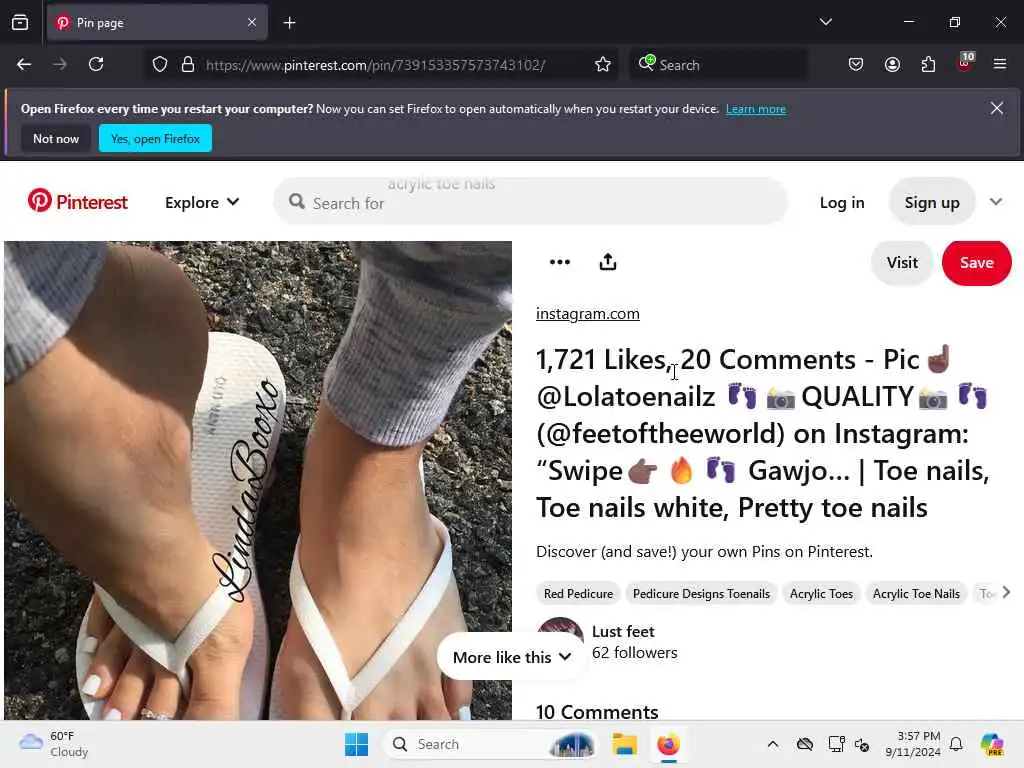Select the Acrylic Toe Nails tag

pos(916,594)
